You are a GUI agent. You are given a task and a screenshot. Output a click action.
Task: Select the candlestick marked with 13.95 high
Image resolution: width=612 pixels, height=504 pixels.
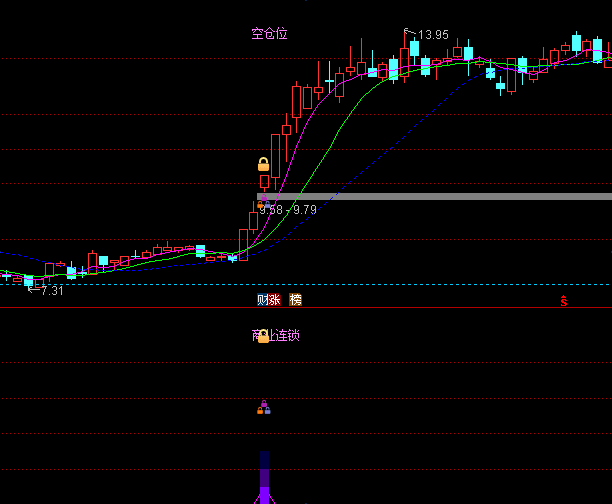pos(405,57)
